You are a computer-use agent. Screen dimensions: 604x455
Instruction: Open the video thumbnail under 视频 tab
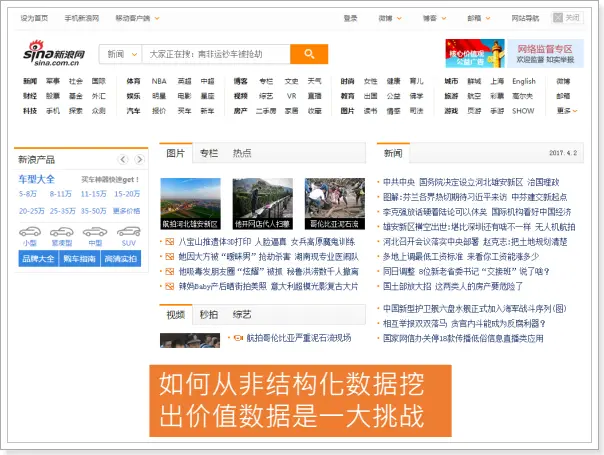point(190,341)
